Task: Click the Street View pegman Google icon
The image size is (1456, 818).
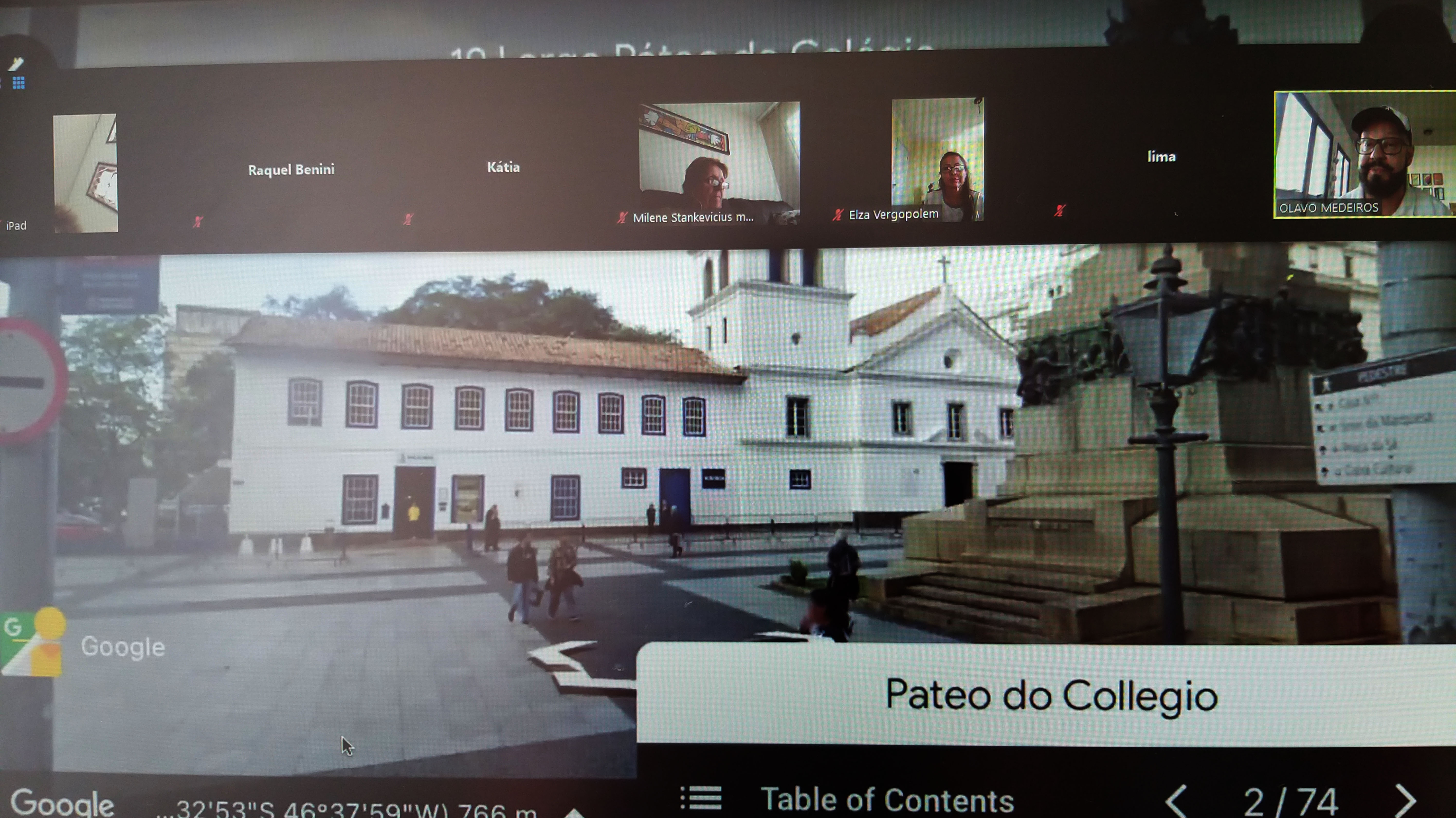Action: click(34, 642)
